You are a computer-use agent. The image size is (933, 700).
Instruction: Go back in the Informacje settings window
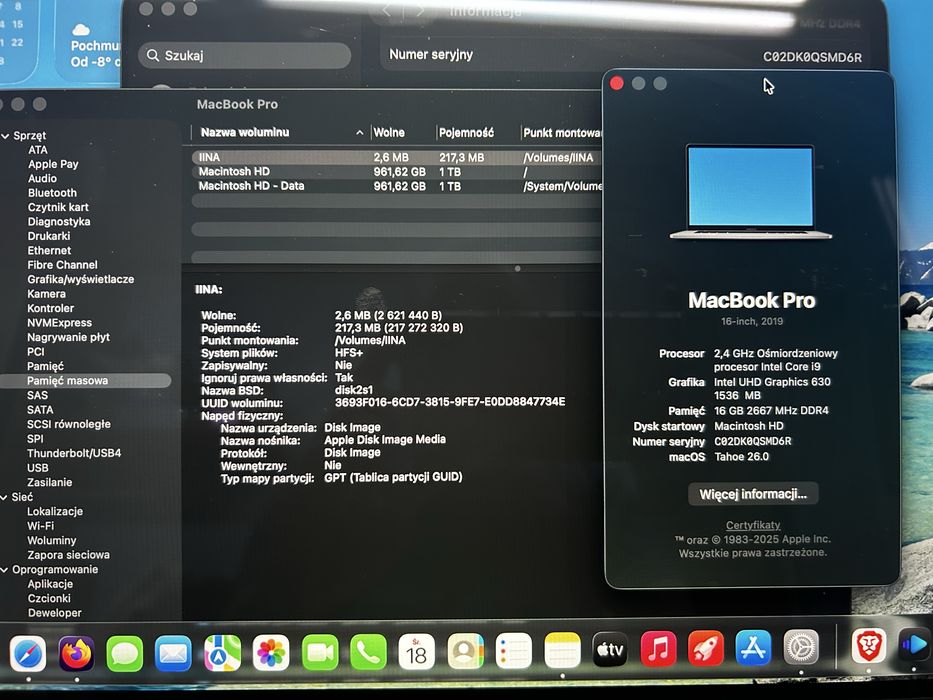387,11
